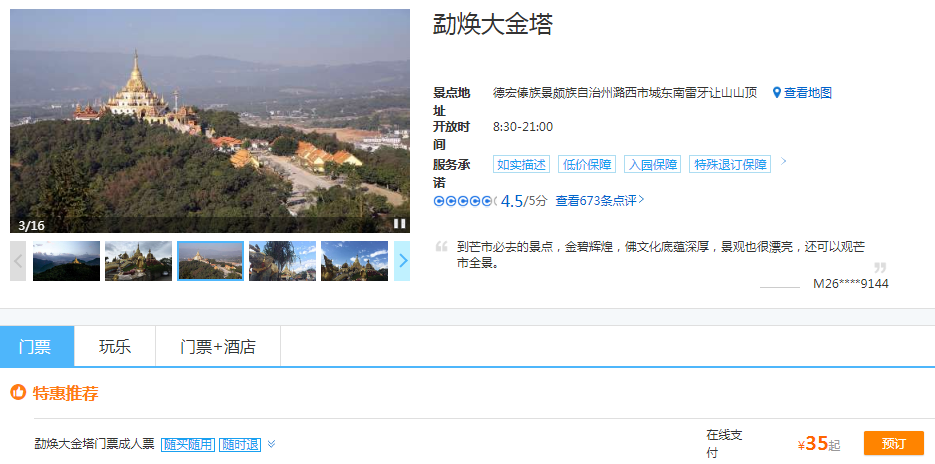The width and height of the screenshot is (935, 464).
Task: Click the featured review quote text
Action: tap(661, 255)
